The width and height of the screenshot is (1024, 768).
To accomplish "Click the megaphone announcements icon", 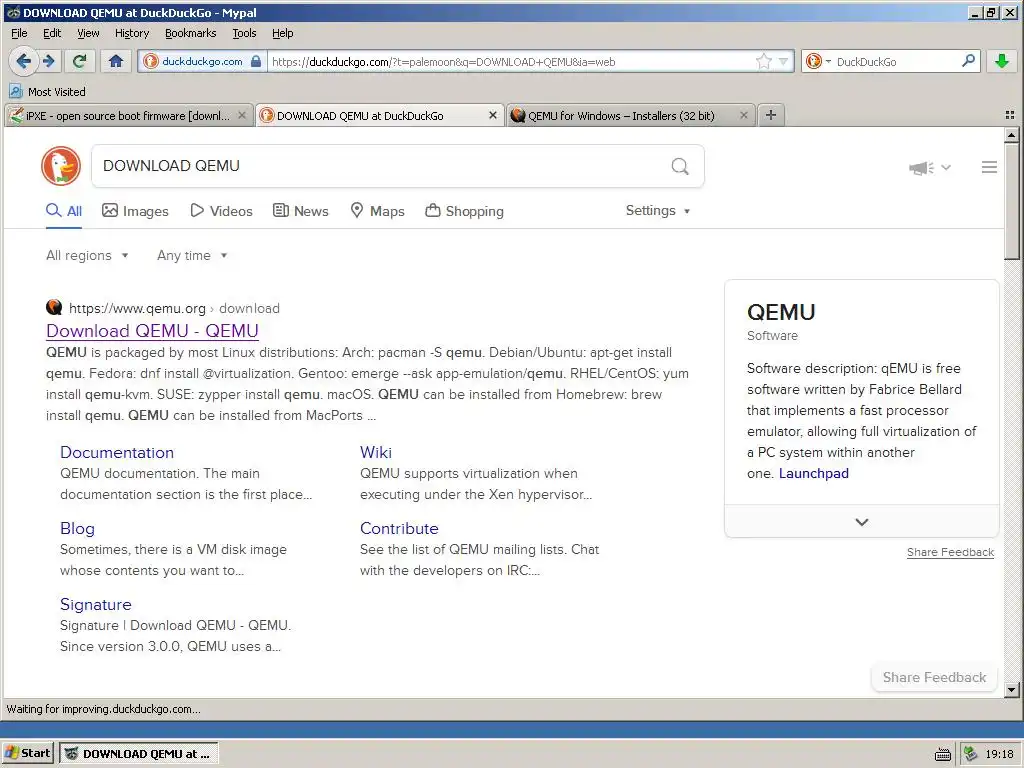I will (x=921, y=168).
